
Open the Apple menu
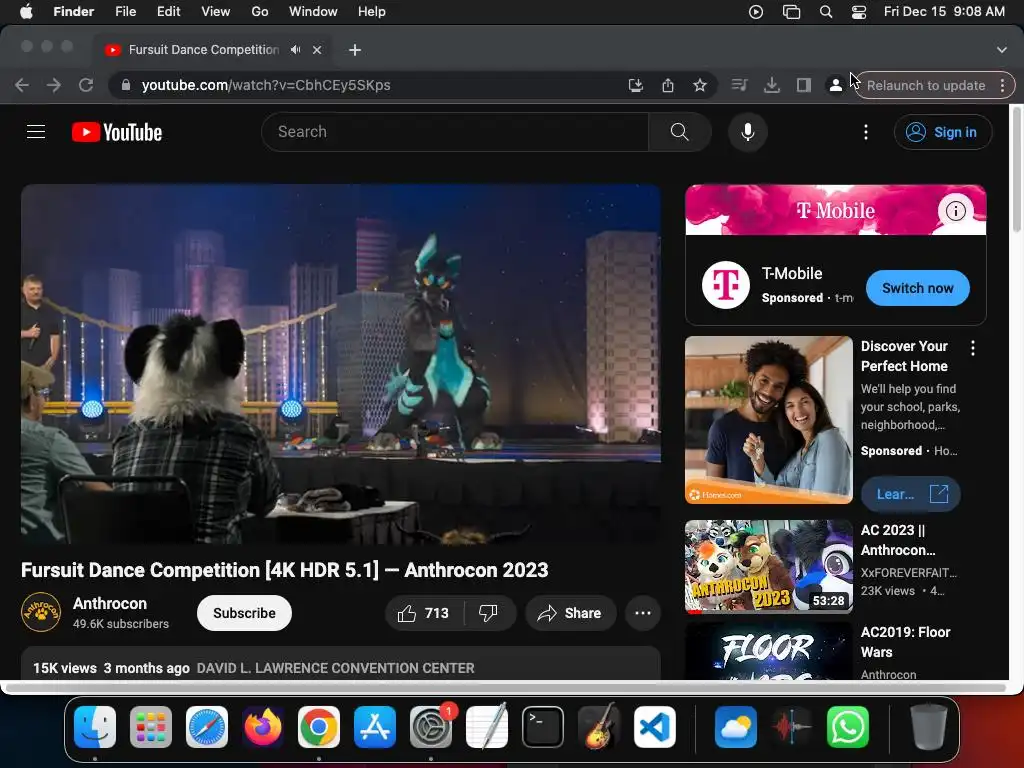(26, 12)
